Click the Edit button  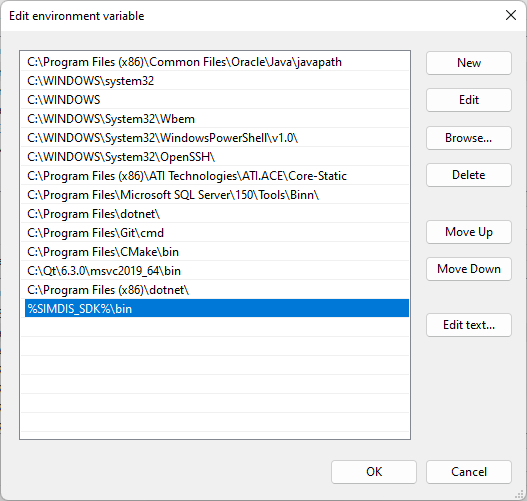469,100
